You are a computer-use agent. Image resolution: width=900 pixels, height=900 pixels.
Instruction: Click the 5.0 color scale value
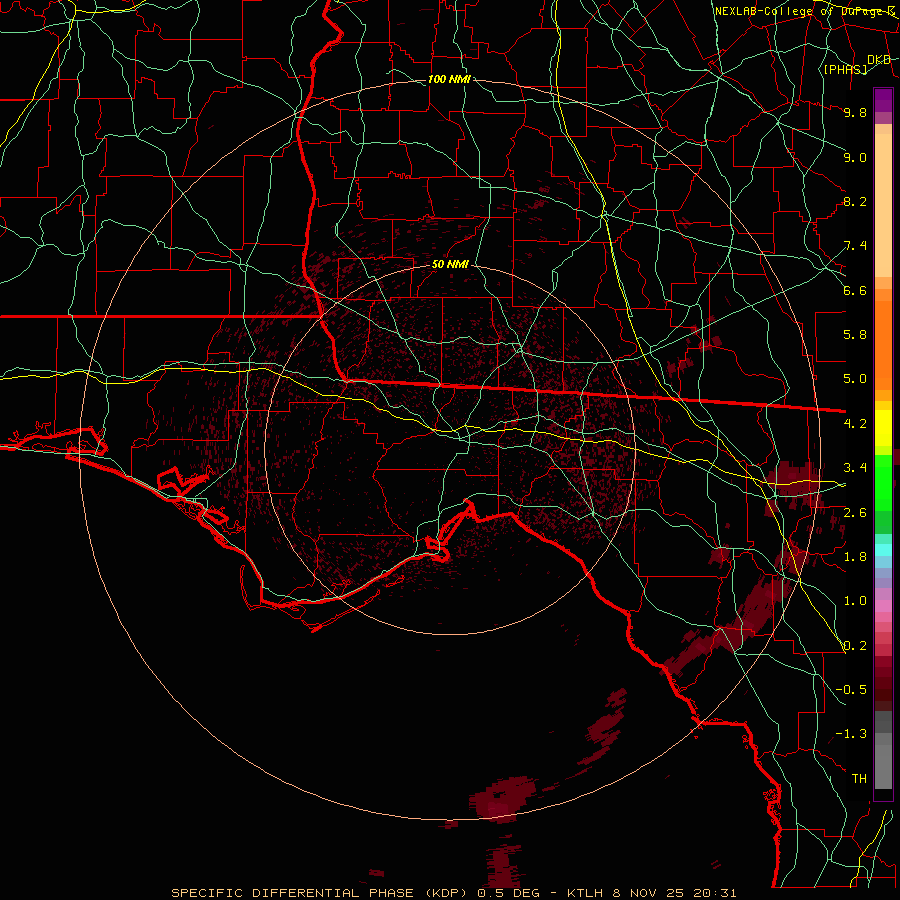click(855, 379)
